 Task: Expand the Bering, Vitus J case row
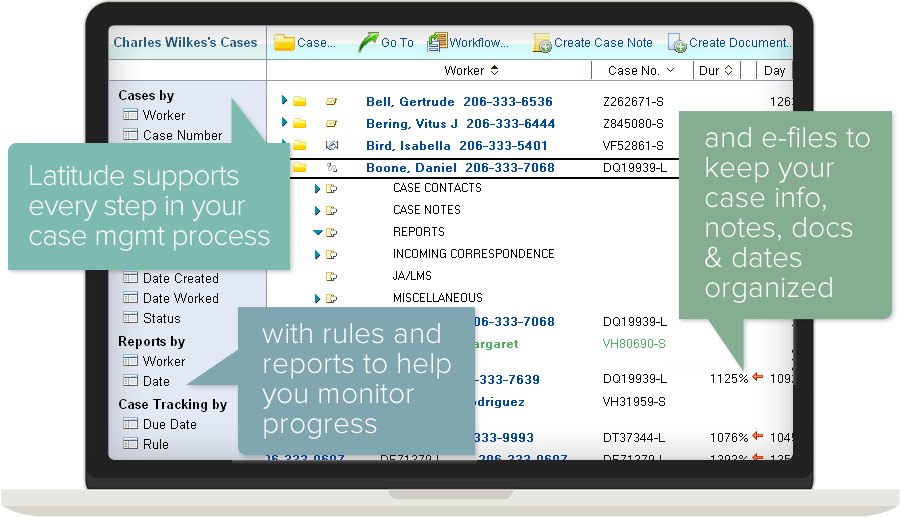[x=284, y=122]
